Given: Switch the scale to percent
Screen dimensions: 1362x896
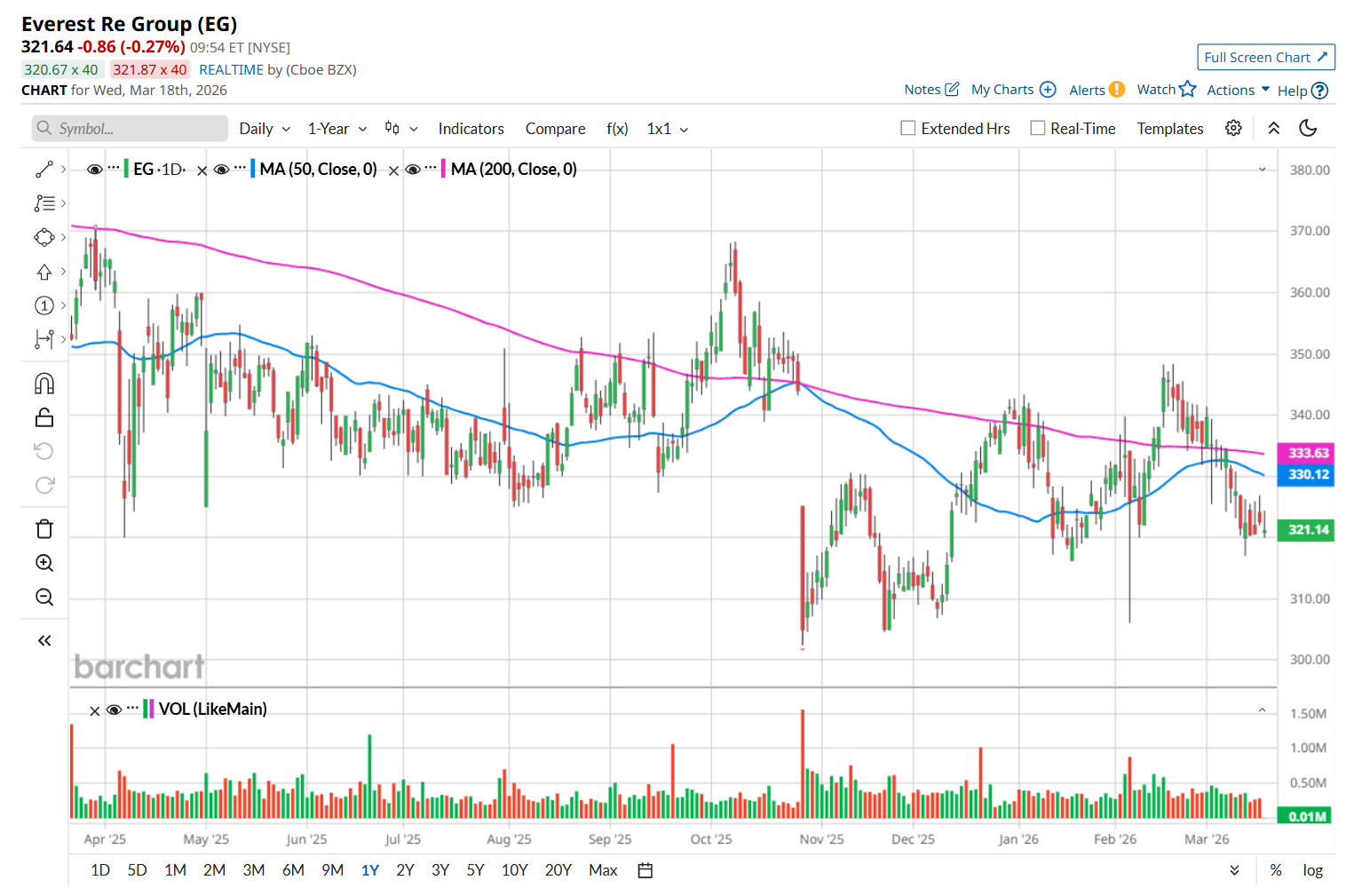Looking at the screenshot, I should [x=1276, y=870].
